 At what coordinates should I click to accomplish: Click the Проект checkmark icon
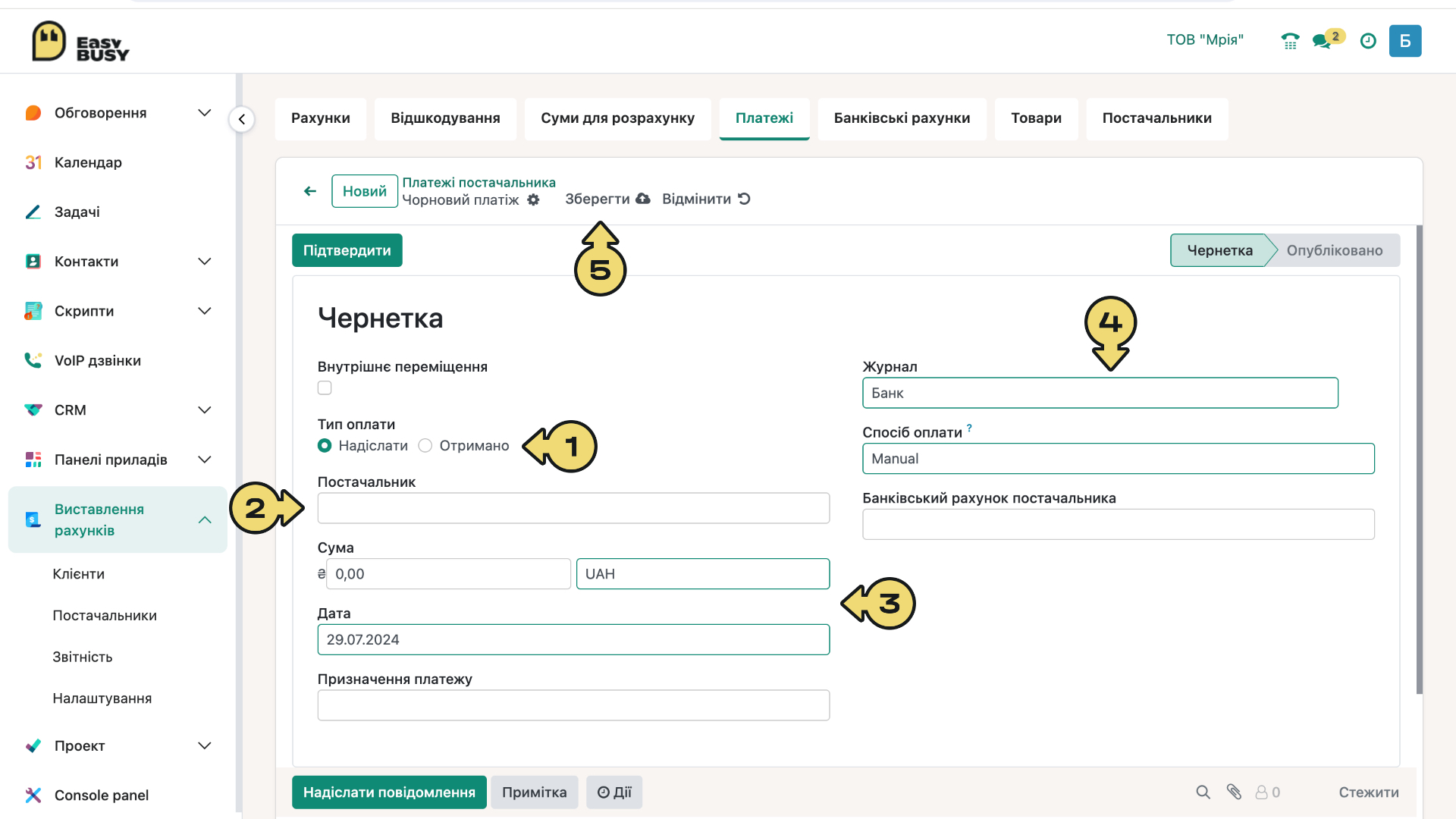pyautogui.click(x=33, y=745)
